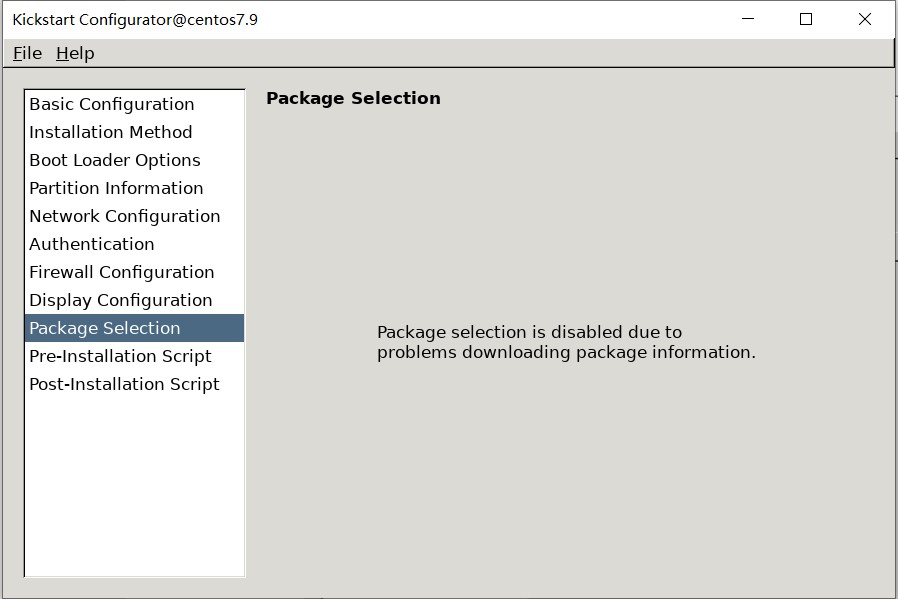Select Post-Installation Script in the list
The width and height of the screenshot is (898, 599).
pos(125,384)
